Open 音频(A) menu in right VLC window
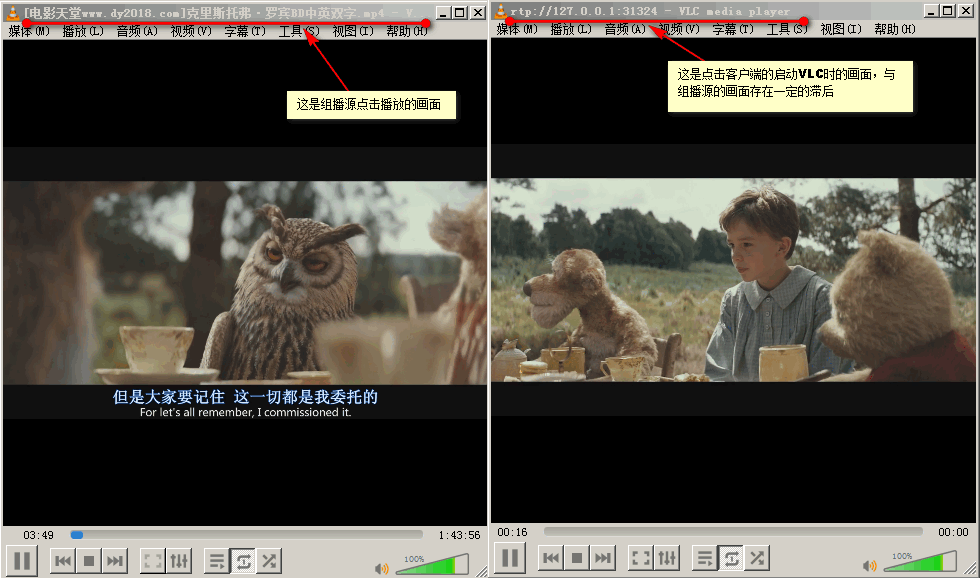 [625, 29]
